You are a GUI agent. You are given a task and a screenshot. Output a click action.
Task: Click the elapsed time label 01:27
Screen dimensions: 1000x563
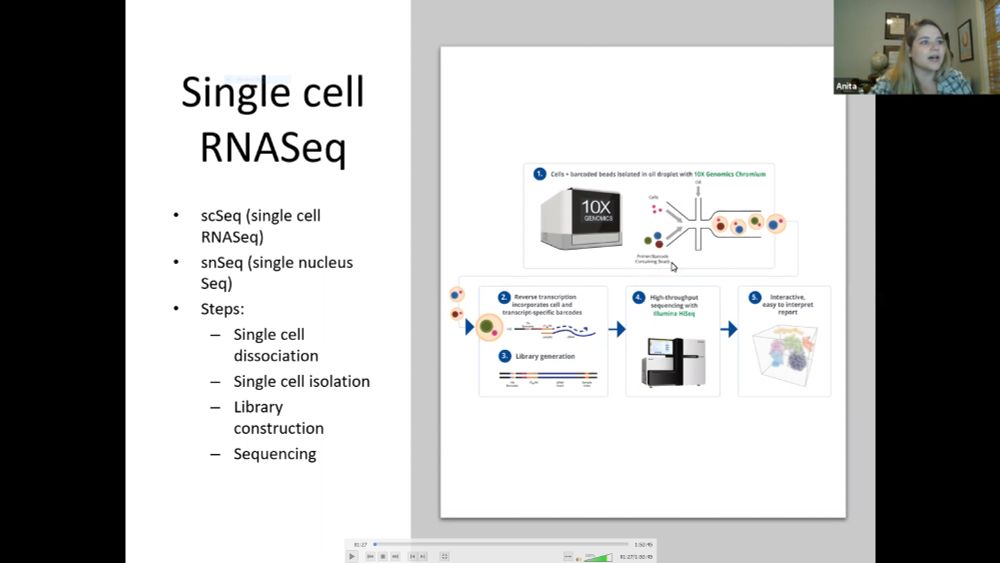(360, 545)
